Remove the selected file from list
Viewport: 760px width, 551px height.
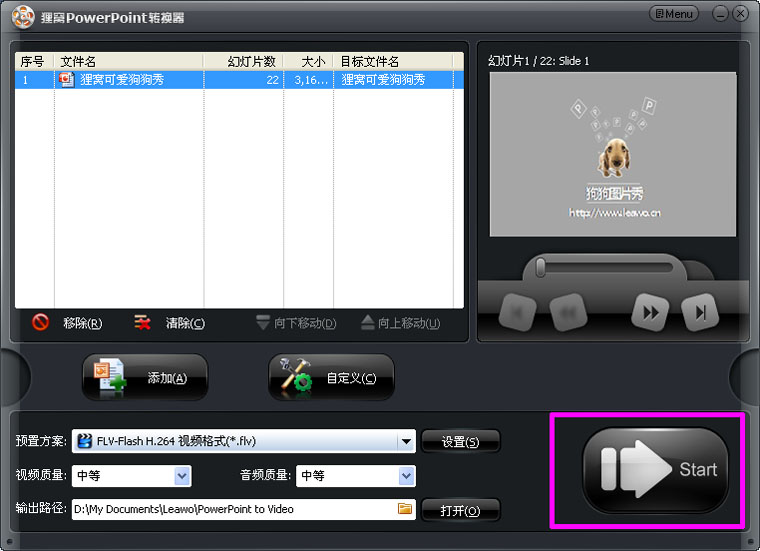[69, 323]
